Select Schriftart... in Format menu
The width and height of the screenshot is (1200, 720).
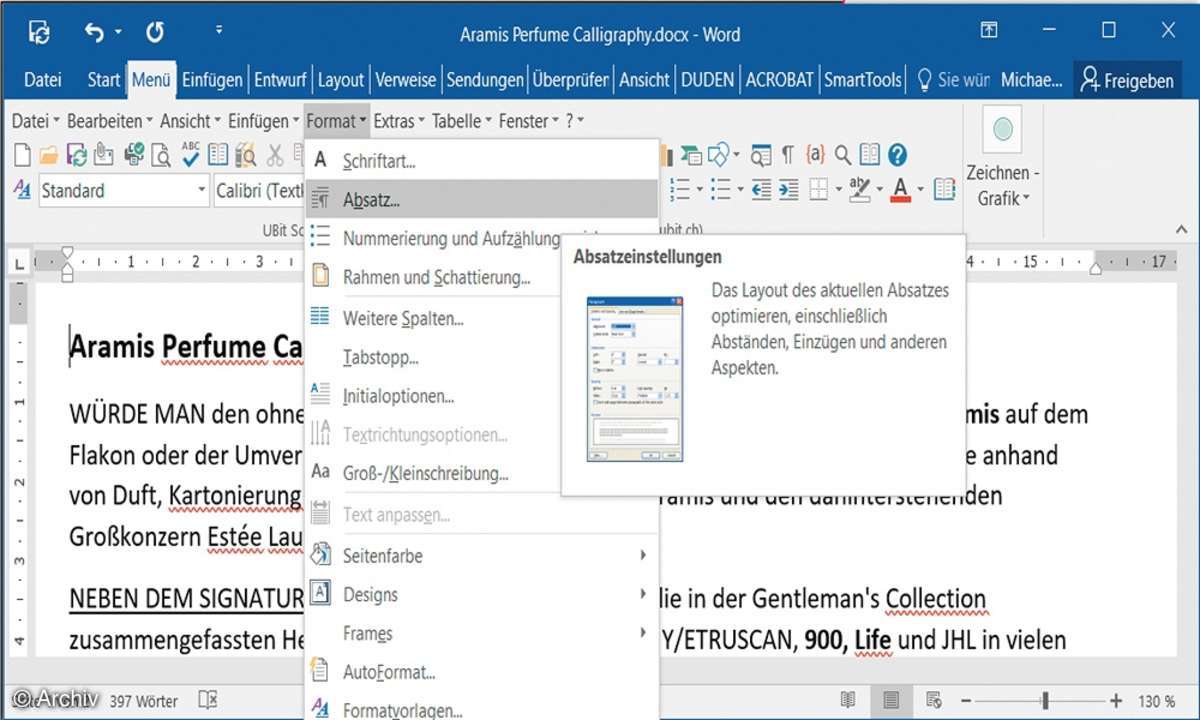point(481,160)
